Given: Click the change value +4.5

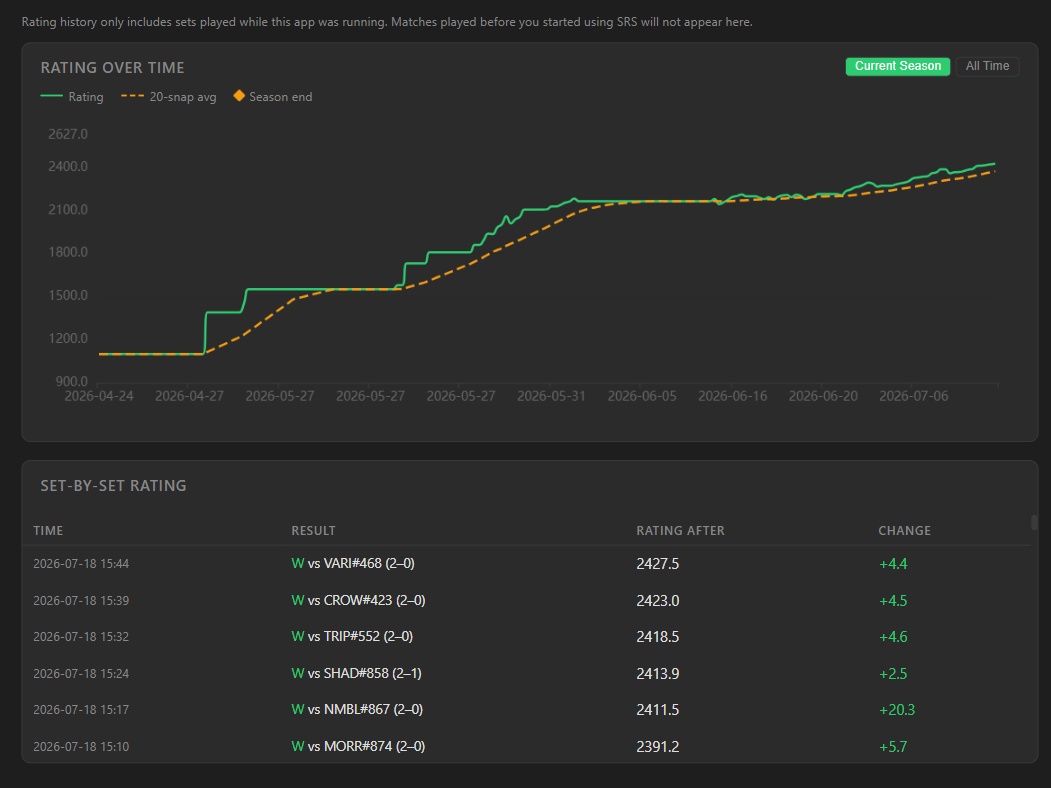Looking at the screenshot, I should pos(893,601).
